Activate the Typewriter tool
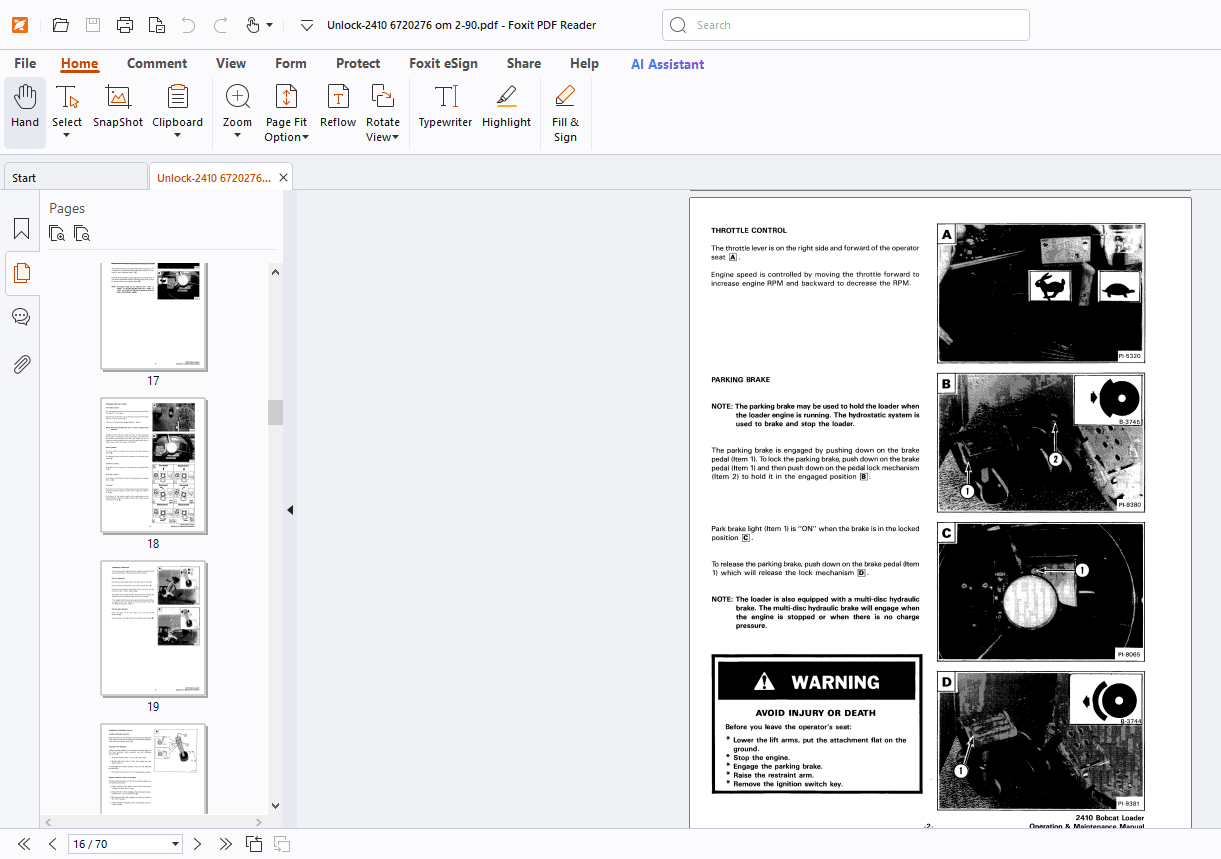Image resolution: width=1221 pixels, height=859 pixels. tap(445, 108)
